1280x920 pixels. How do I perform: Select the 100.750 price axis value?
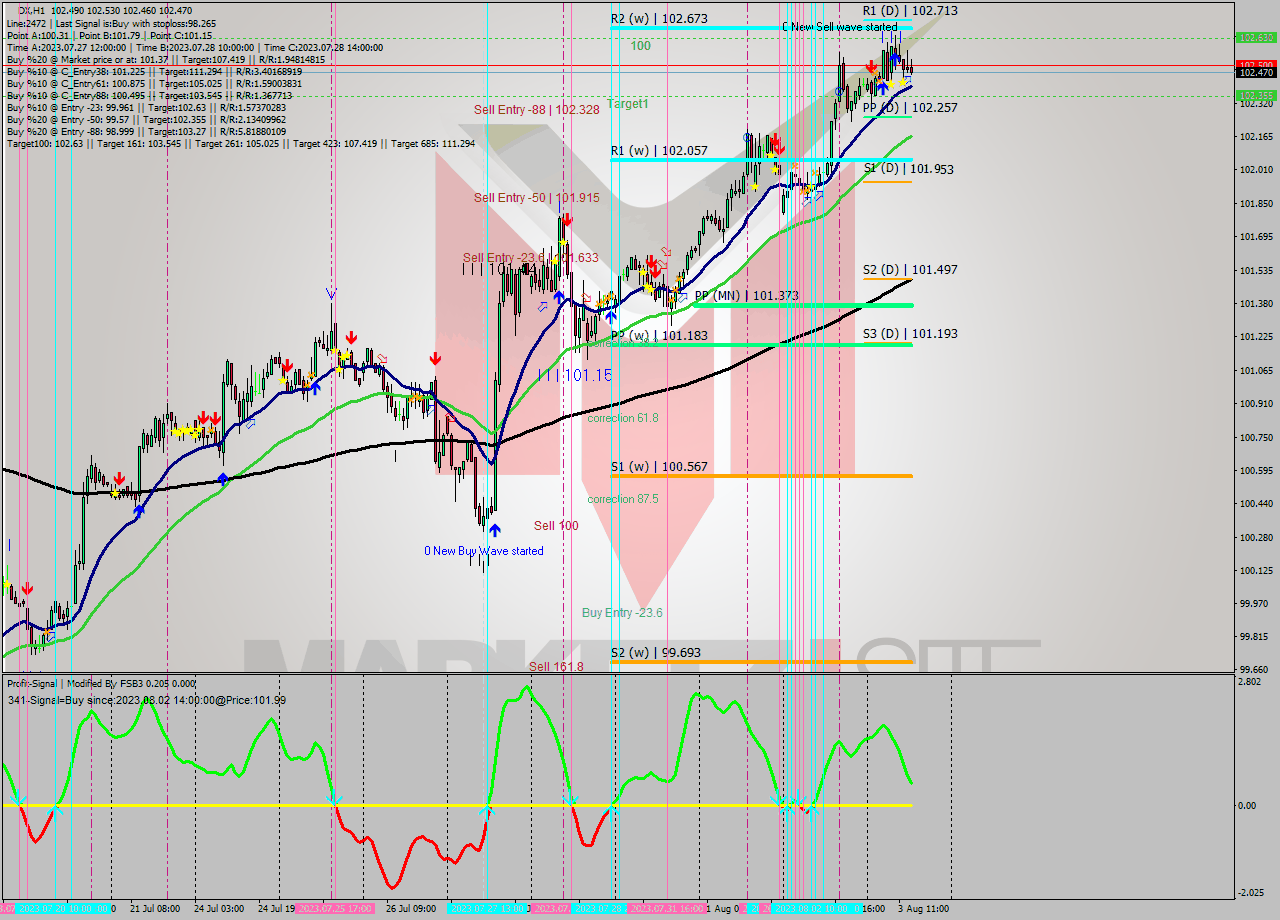(x=1256, y=437)
